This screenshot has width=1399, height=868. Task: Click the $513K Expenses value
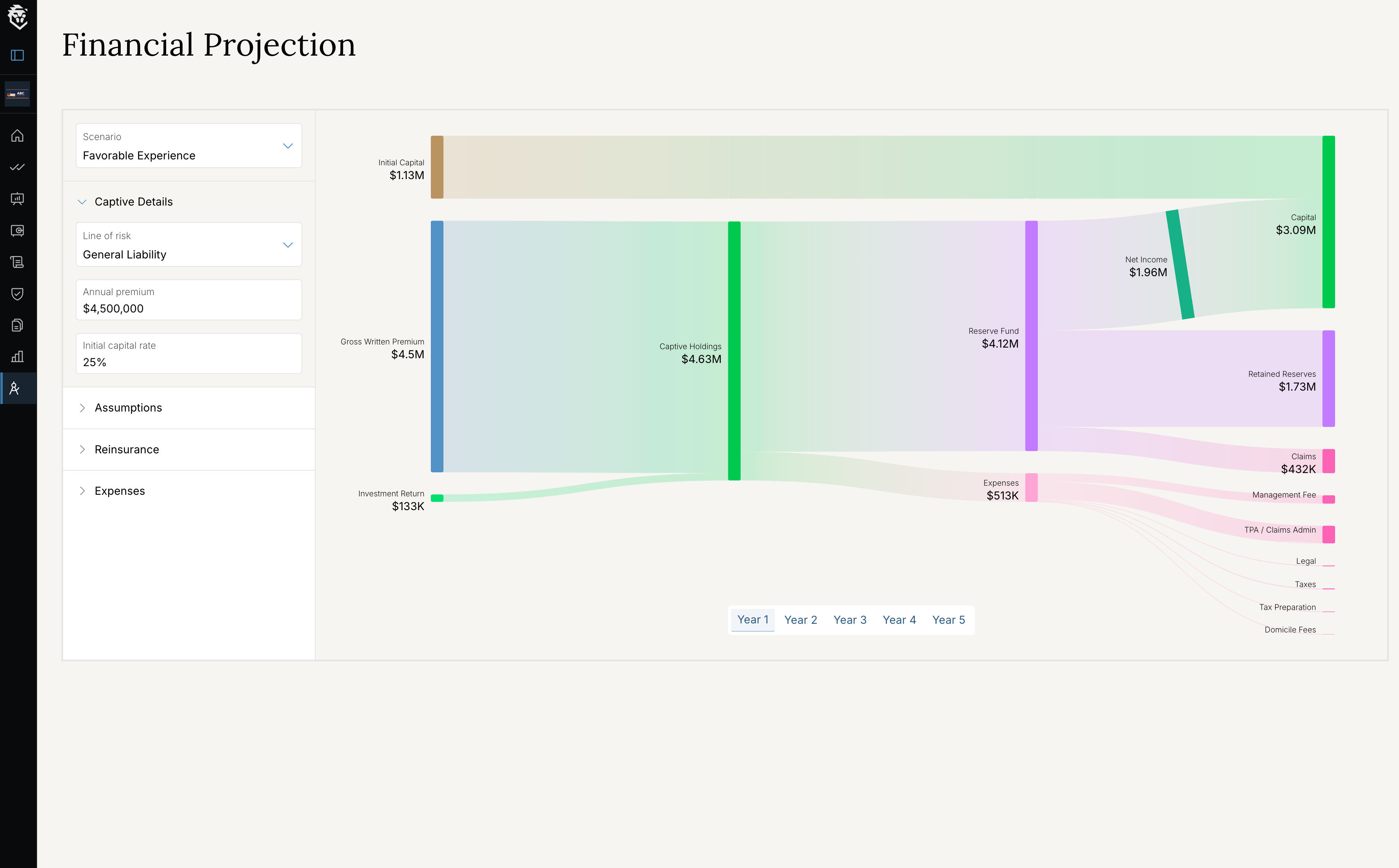click(x=1002, y=496)
